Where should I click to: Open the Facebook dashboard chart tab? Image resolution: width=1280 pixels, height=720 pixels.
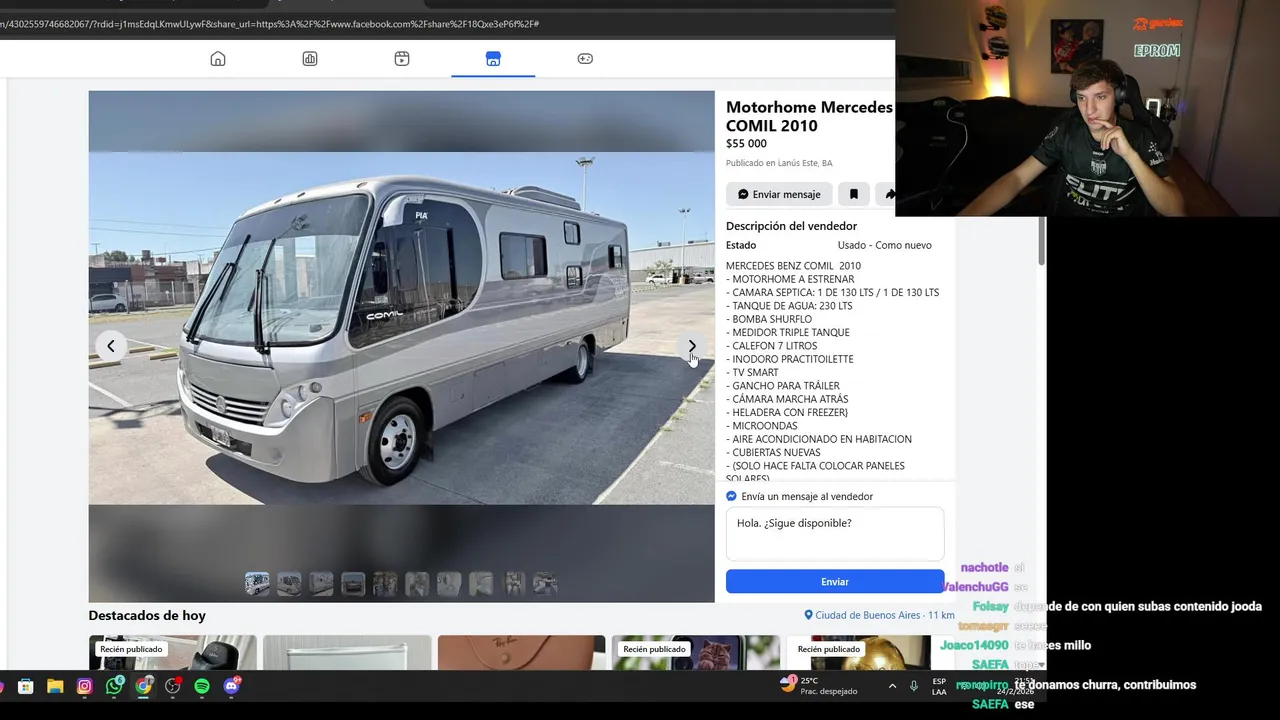(x=310, y=59)
